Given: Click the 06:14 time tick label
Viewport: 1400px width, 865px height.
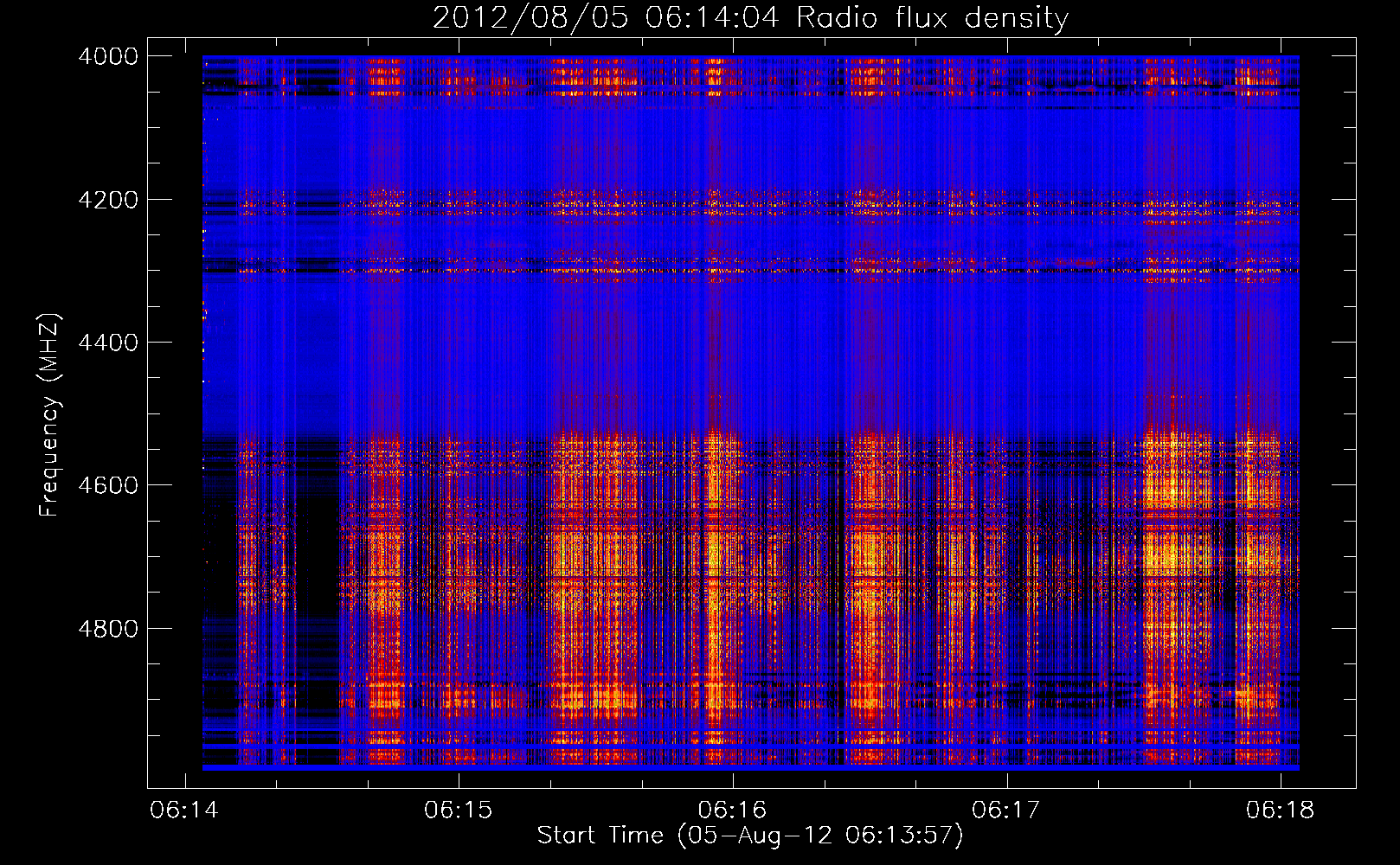Looking at the screenshot, I should point(184,811).
